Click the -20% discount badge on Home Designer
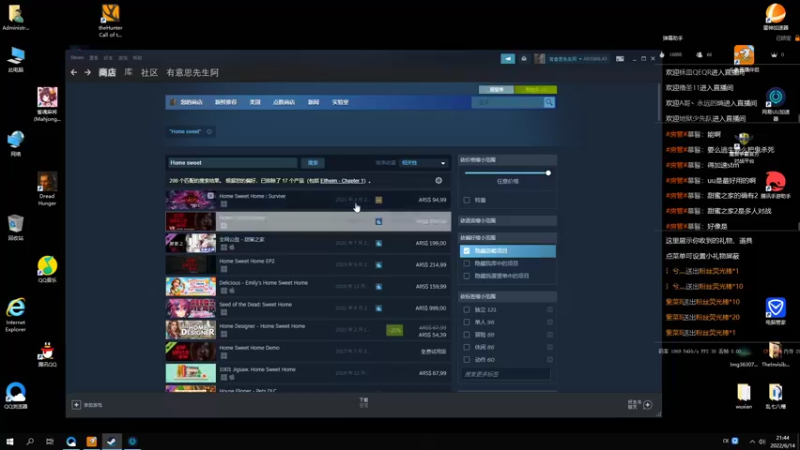The width and height of the screenshot is (800, 450). (x=394, y=330)
